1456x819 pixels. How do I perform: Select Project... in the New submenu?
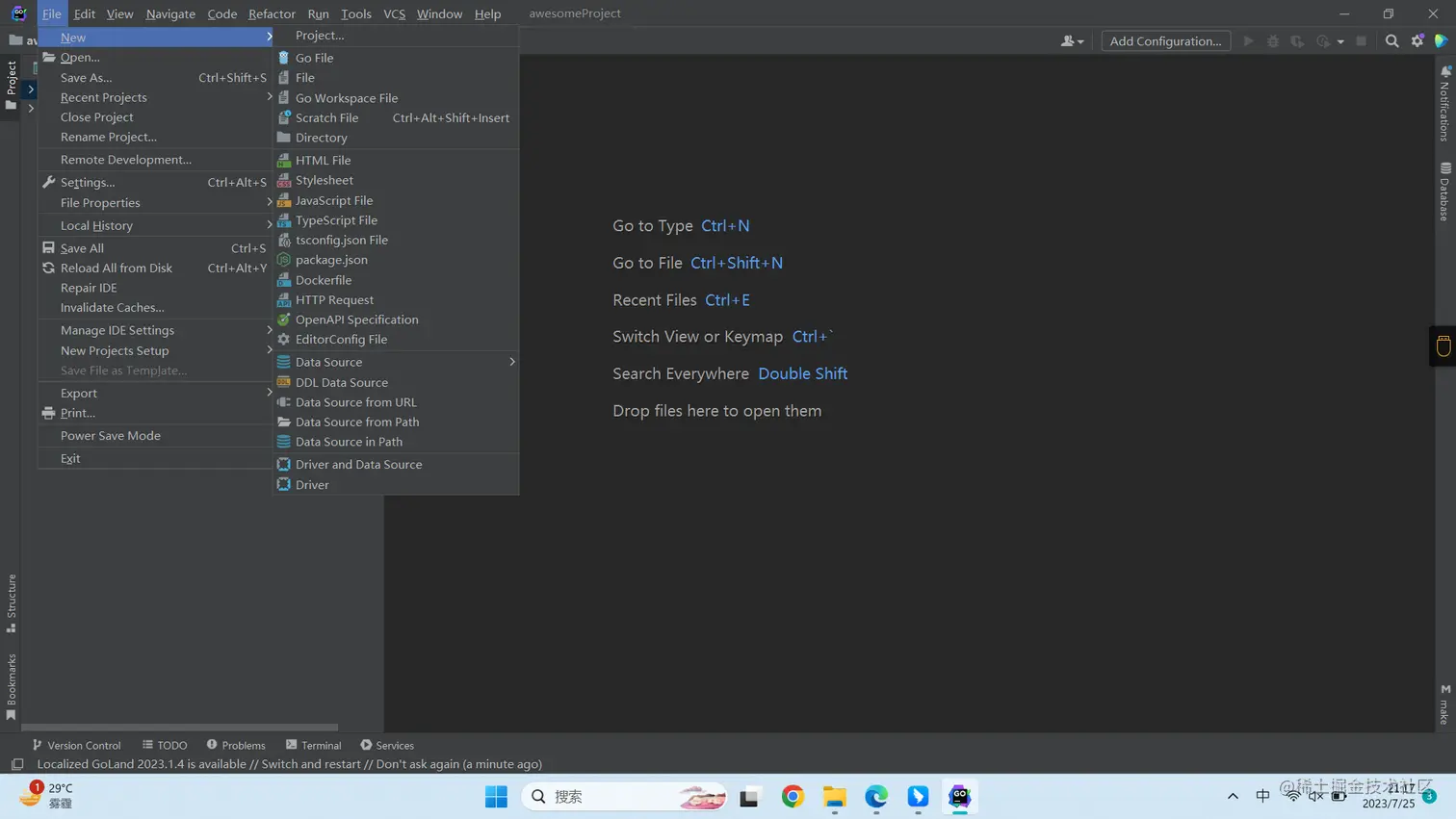(x=396, y=36)
